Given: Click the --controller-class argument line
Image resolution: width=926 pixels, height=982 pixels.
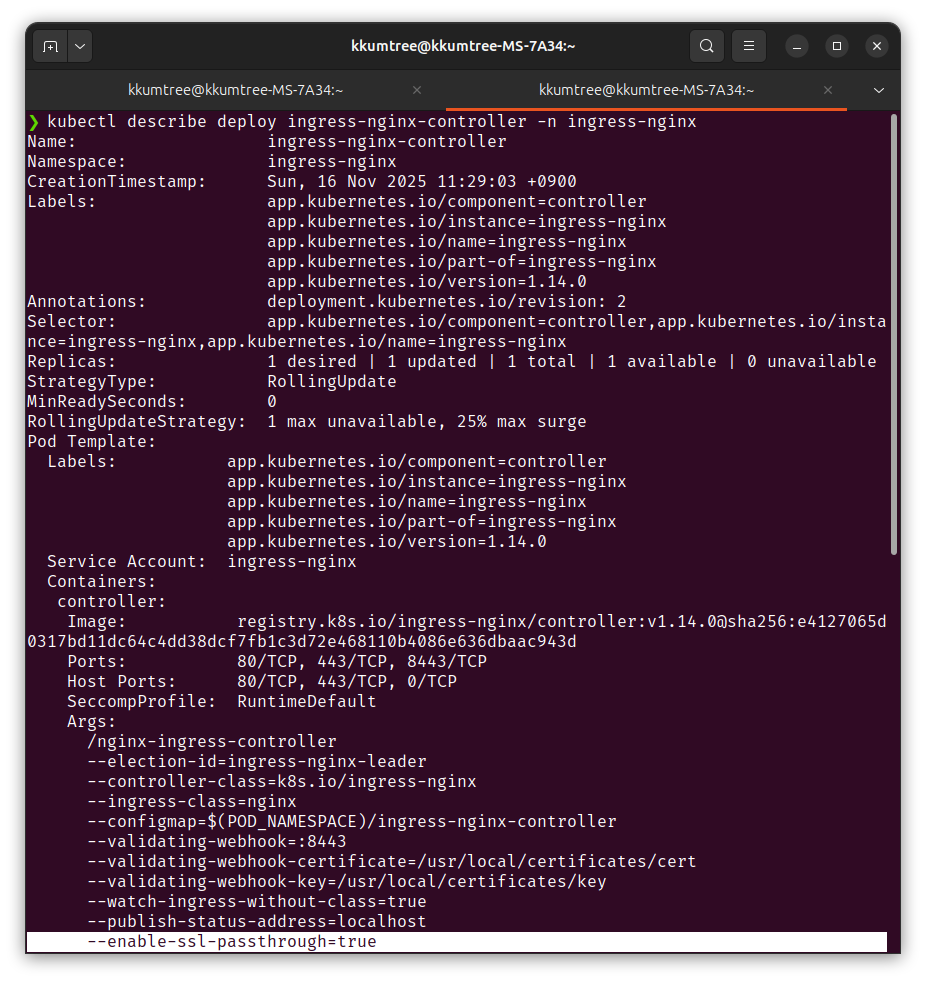Looking at the screenshot, I should [x=282, y=782].
